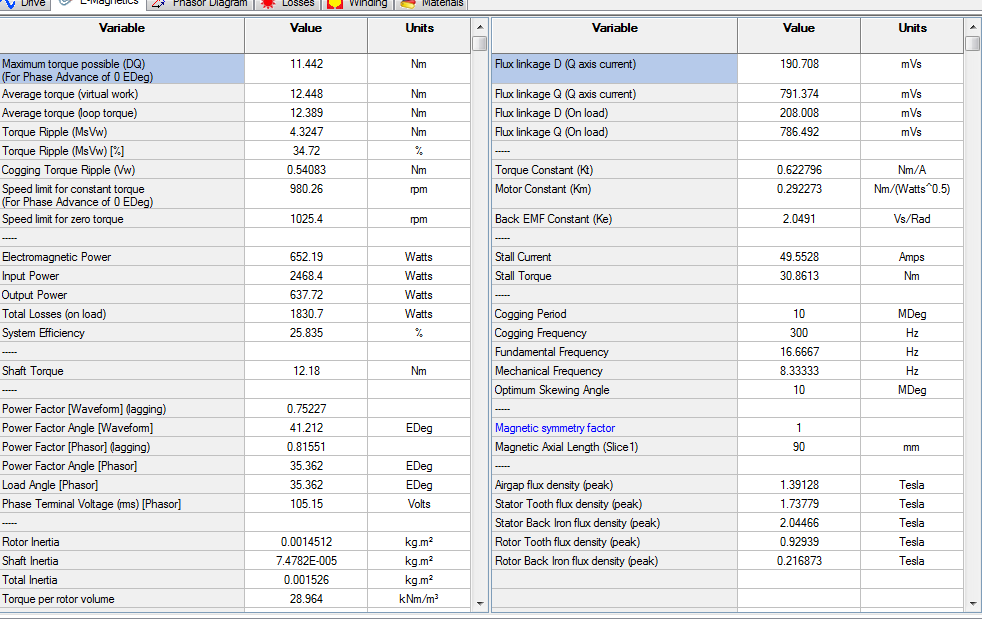982x621 pixels.
Task: Select the Maximum torque possible (DQ) row
Action: [x=122, y=69]
